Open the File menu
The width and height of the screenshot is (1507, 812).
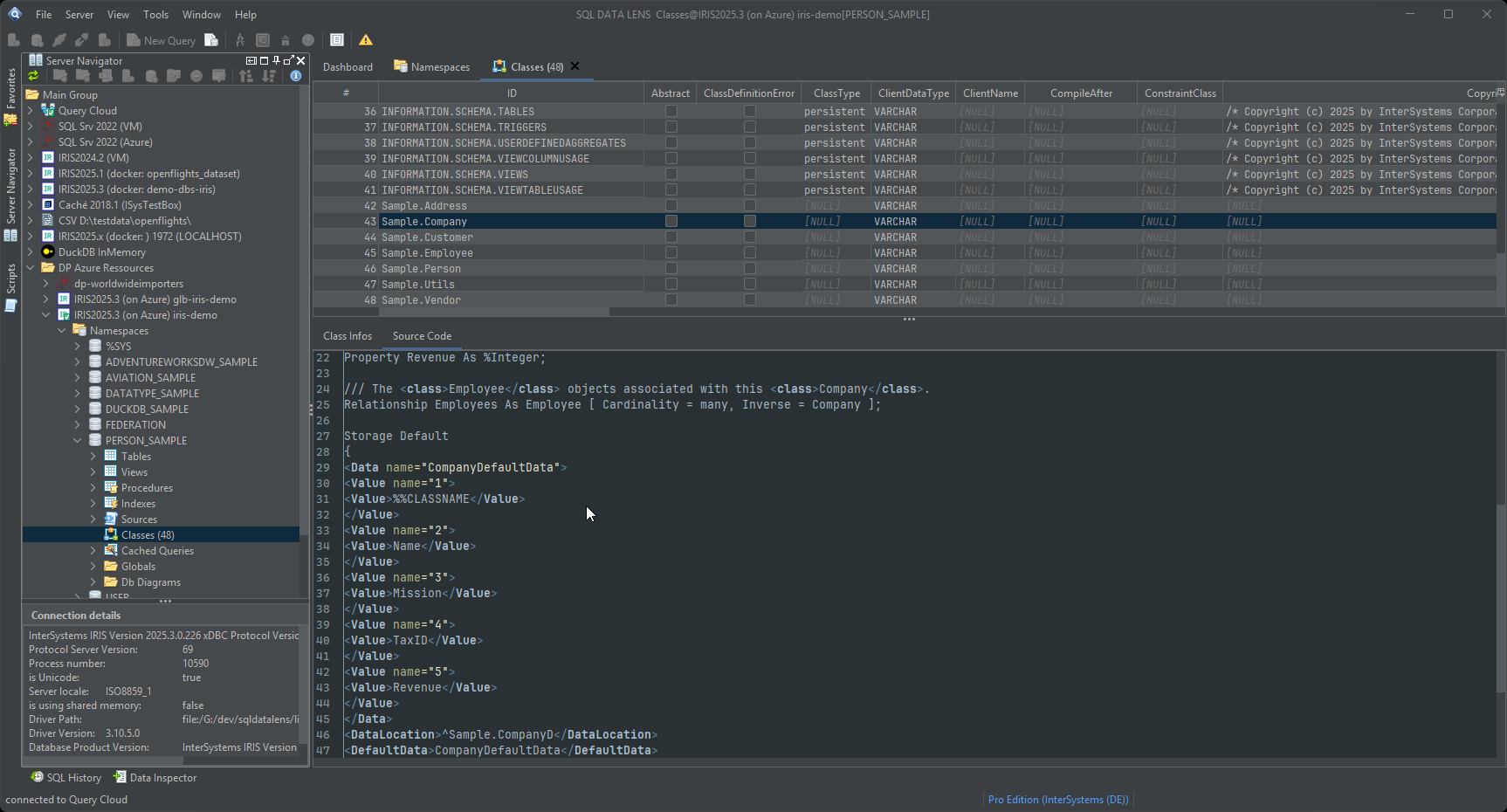pos(44,15)
